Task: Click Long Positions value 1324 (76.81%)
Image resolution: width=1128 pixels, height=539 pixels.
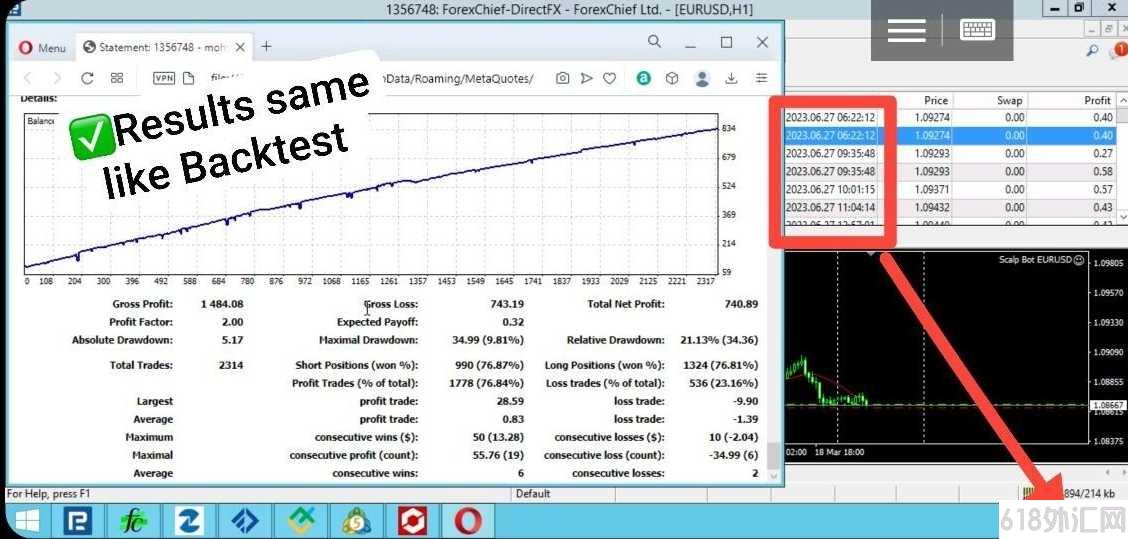Action: [719, 366]
